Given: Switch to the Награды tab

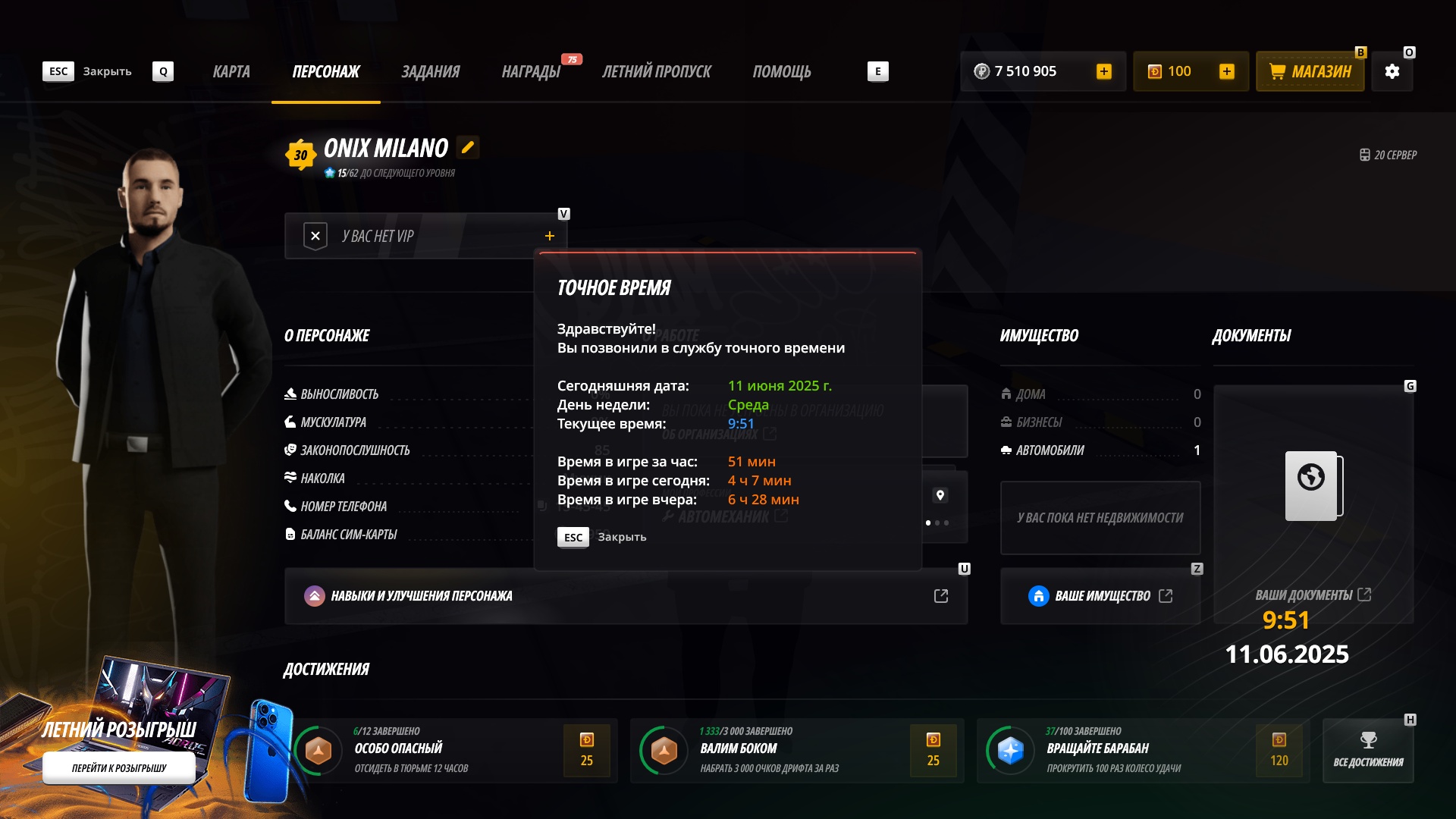Looking at the screenshot, I should [x=531, y=71].
